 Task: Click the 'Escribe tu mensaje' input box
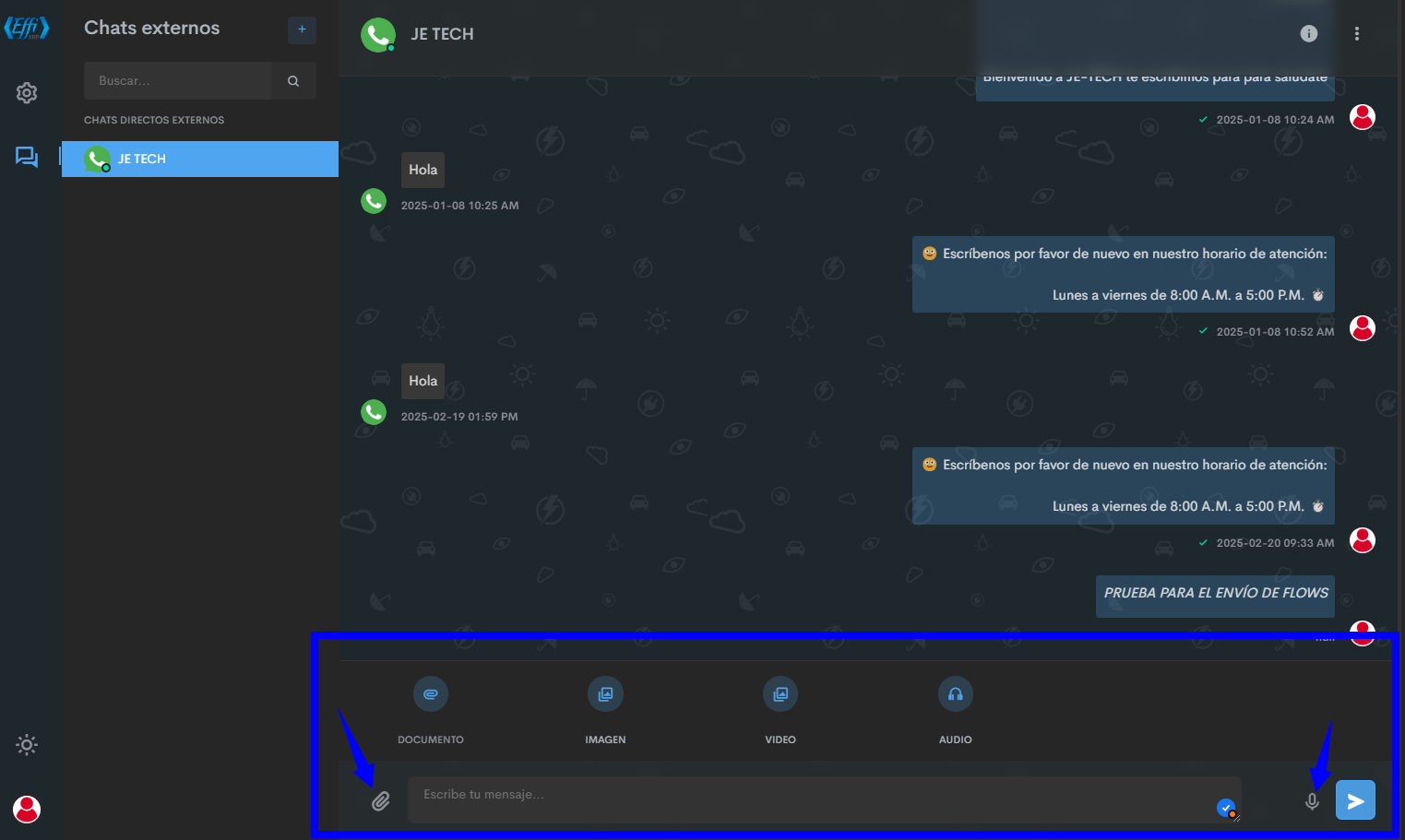[x=825, y=799]
